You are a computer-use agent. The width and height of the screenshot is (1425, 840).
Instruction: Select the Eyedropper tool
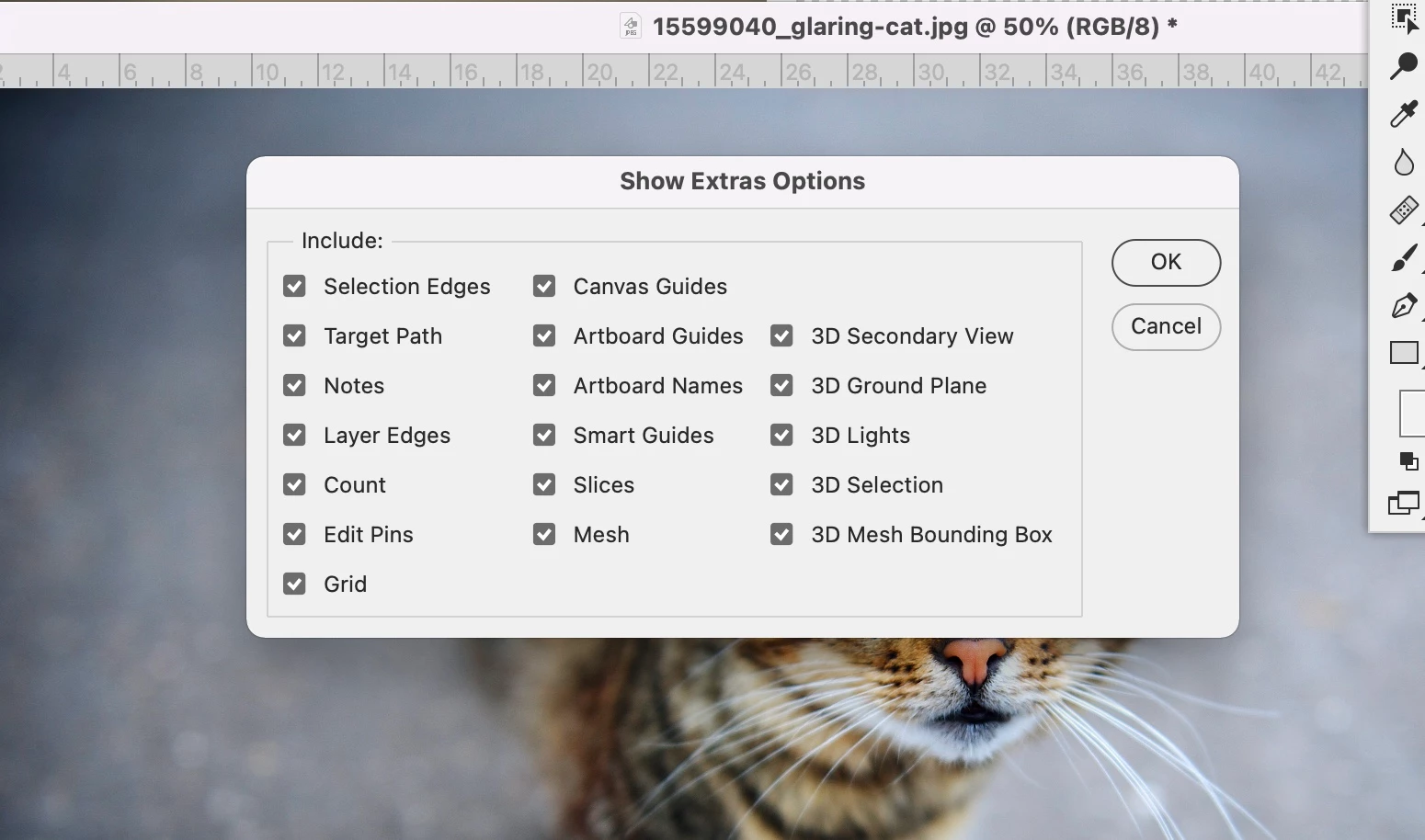coord(1404,114)
